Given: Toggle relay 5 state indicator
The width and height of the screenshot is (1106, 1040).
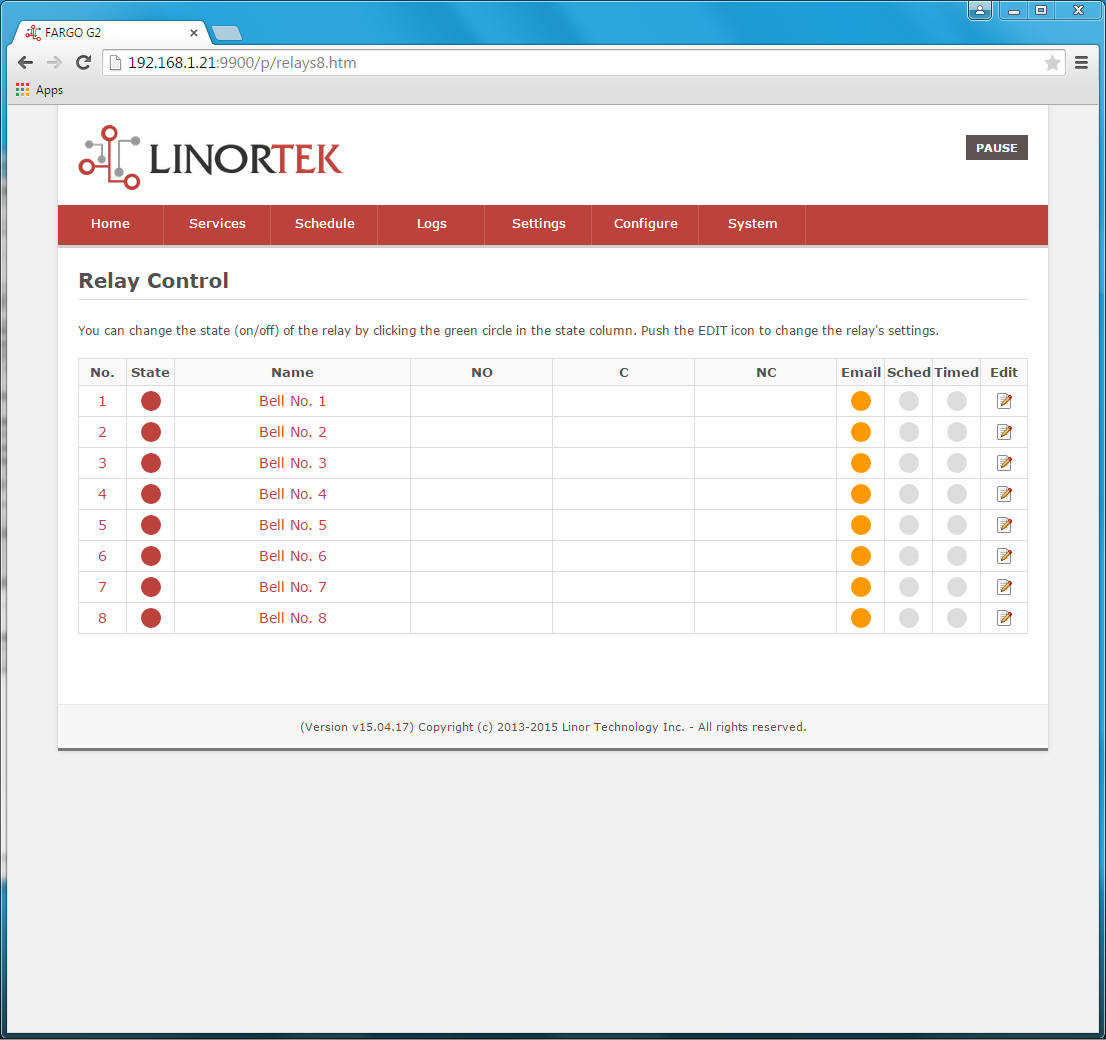Looking at the screenshot, I should pos(151,525).
